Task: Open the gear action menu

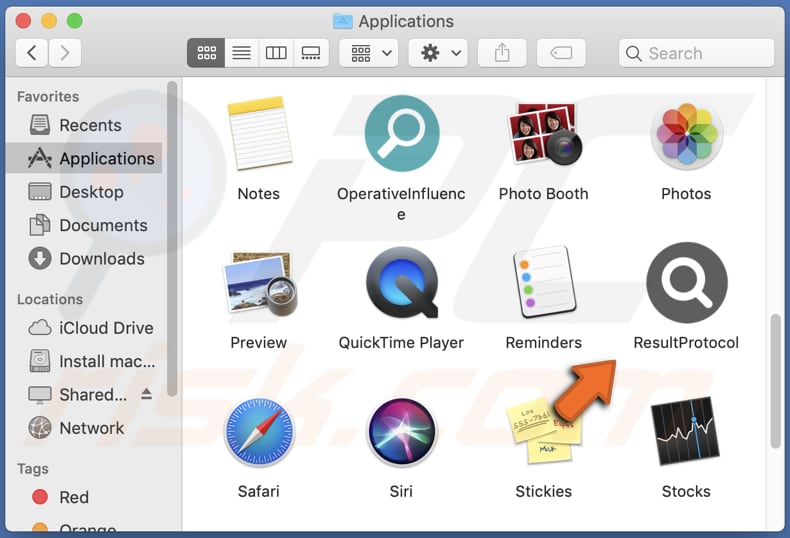Action: pyautogui.click(x=438, y=53)
